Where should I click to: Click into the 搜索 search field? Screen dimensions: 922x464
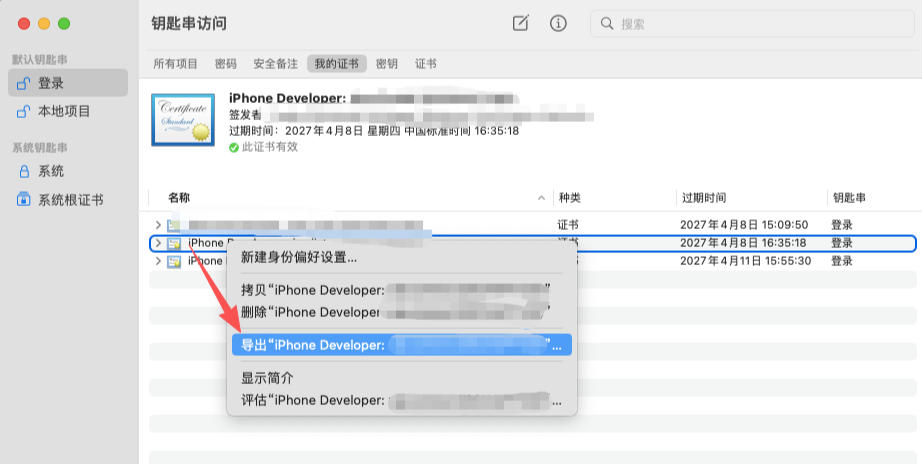753,24
